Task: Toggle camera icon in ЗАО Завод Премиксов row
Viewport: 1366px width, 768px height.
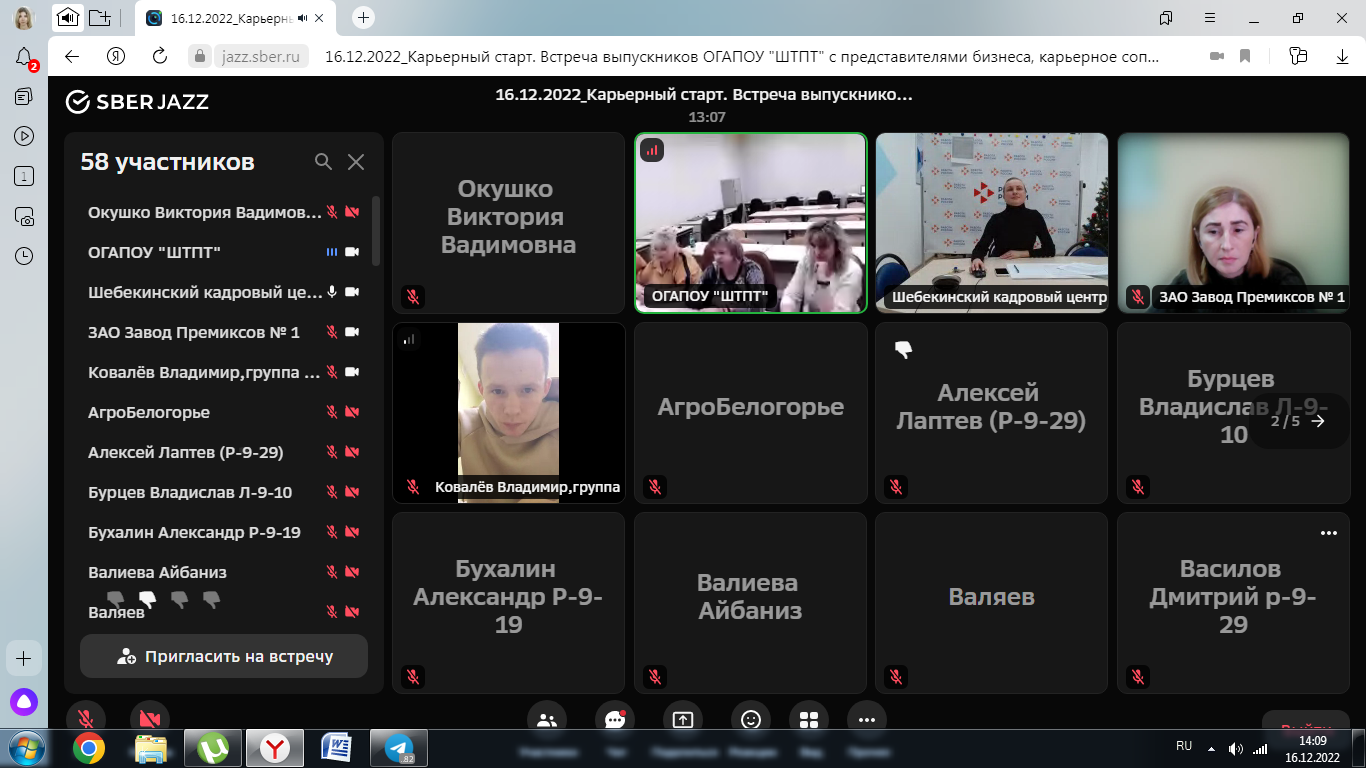Action: (x=352, y=332)
